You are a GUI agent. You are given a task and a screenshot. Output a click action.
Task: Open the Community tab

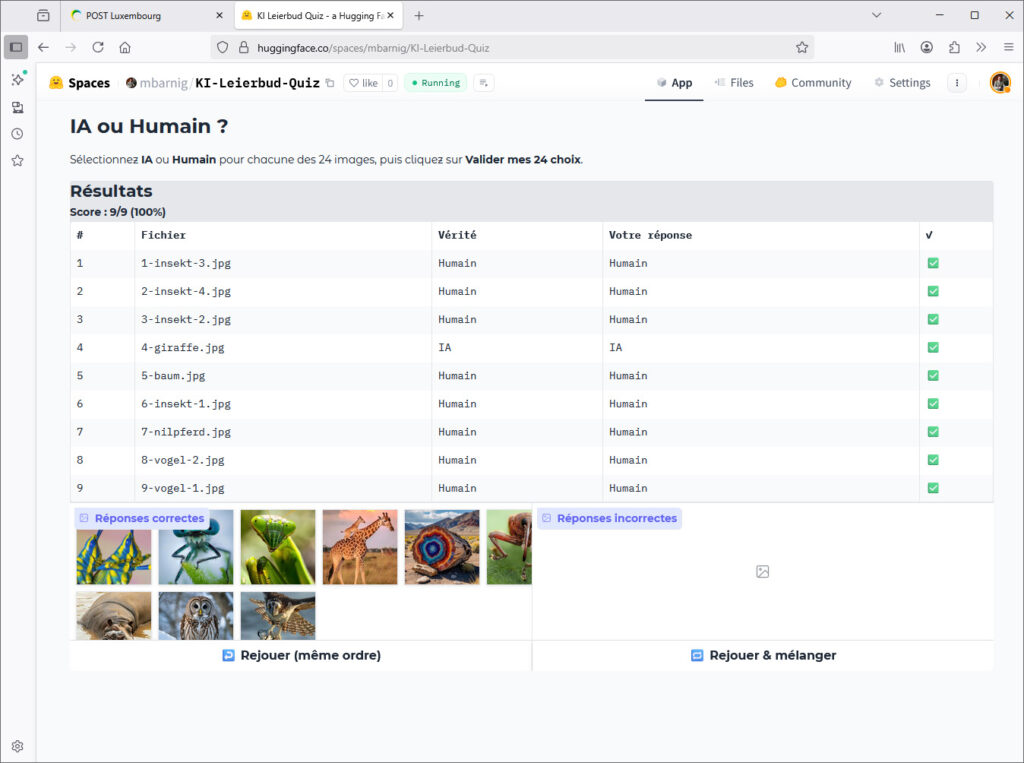(x=812, y=83)
